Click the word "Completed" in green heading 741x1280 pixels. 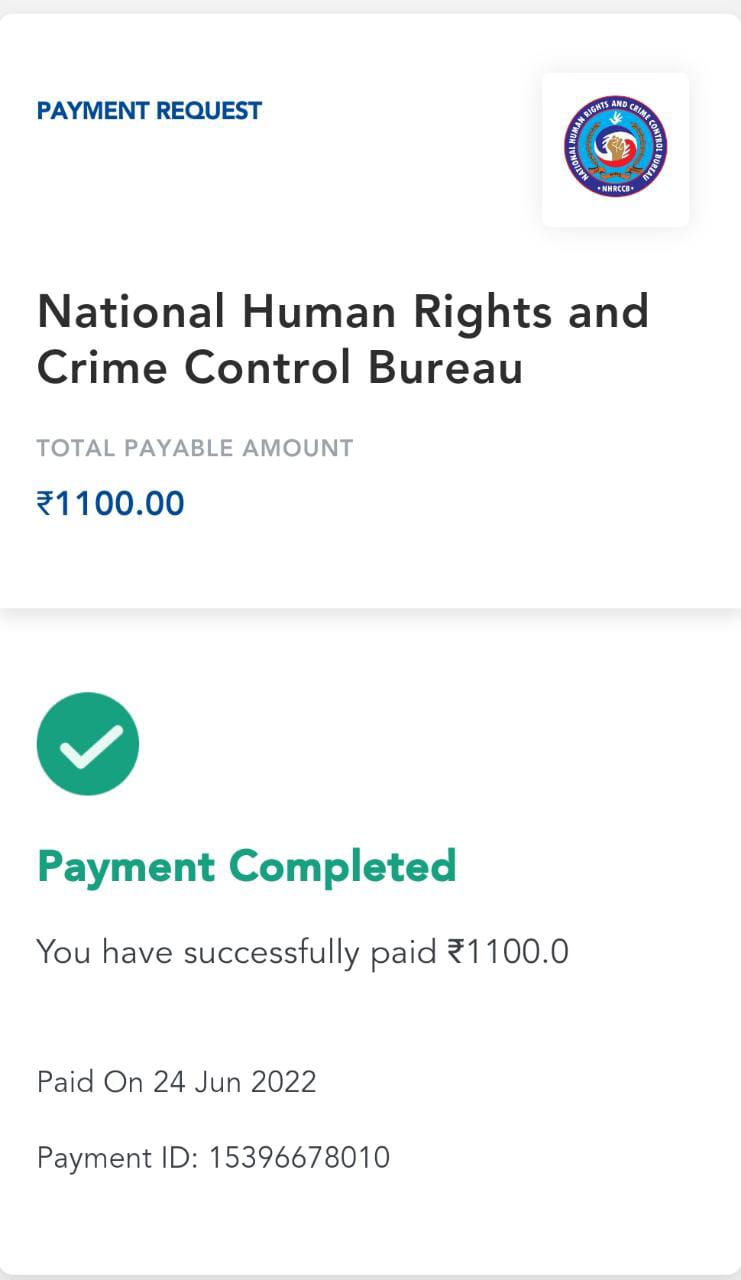pos(342,866)
